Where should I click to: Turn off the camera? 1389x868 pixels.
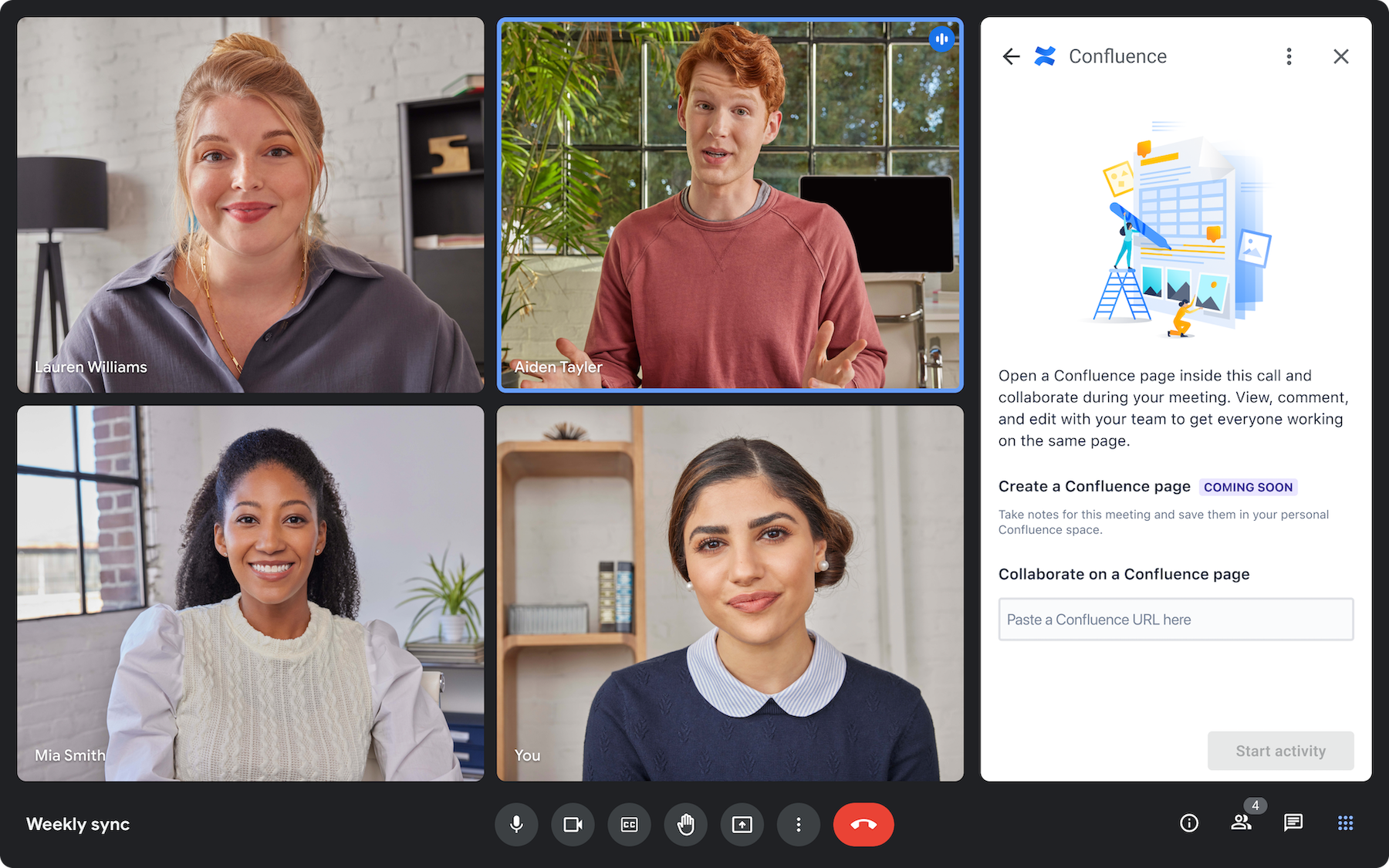pyautogui.click(x=573, y=824)
